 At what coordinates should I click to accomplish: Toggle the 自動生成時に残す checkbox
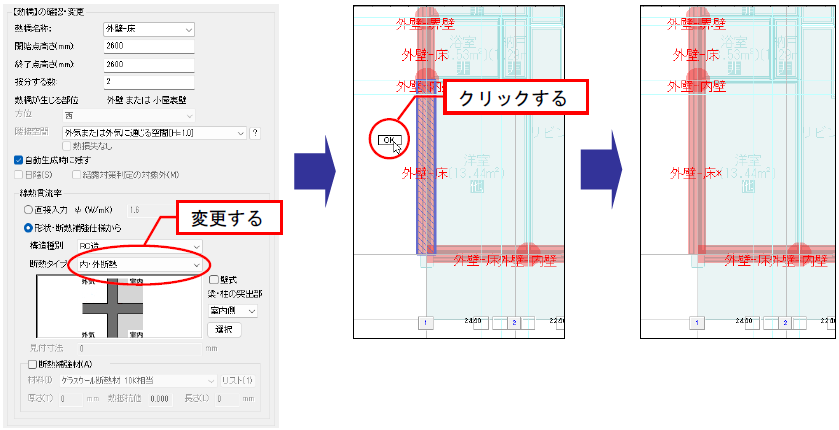tap(19, 159)
